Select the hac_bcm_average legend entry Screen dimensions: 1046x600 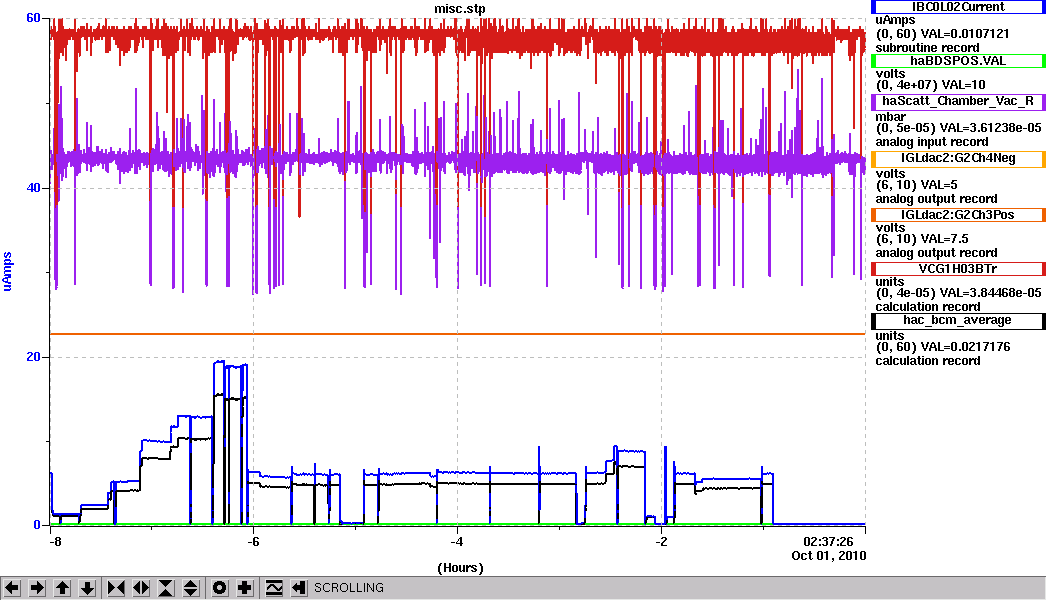click(x=958, y=320)
